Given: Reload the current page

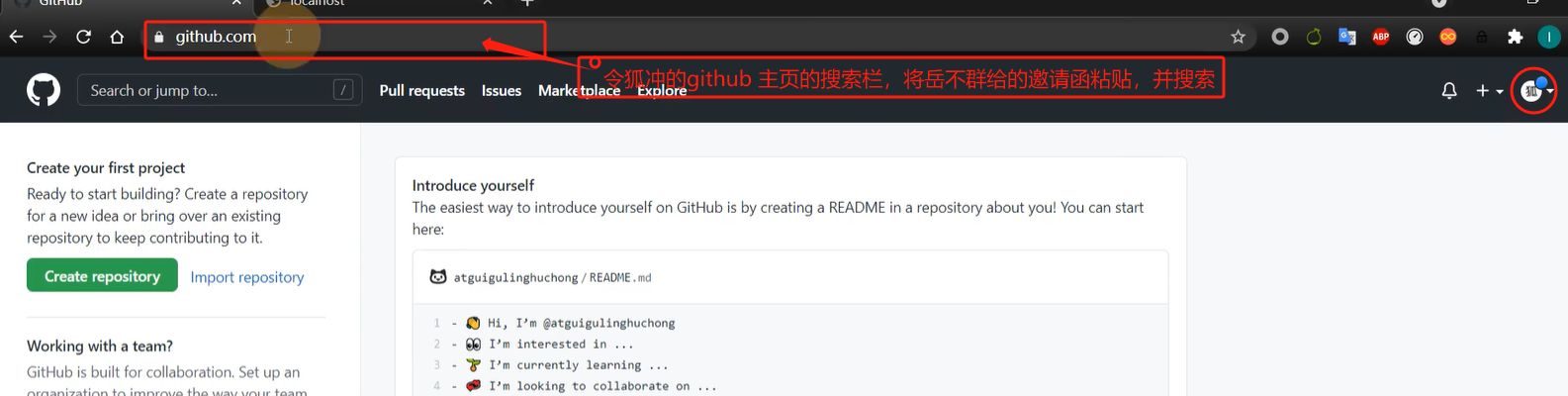Looking at the screenshot, I should pyautogui.click(x=83, y=37).
